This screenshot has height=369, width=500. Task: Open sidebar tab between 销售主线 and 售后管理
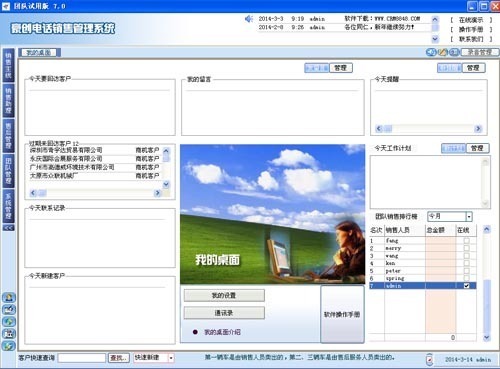coord(8,101)
